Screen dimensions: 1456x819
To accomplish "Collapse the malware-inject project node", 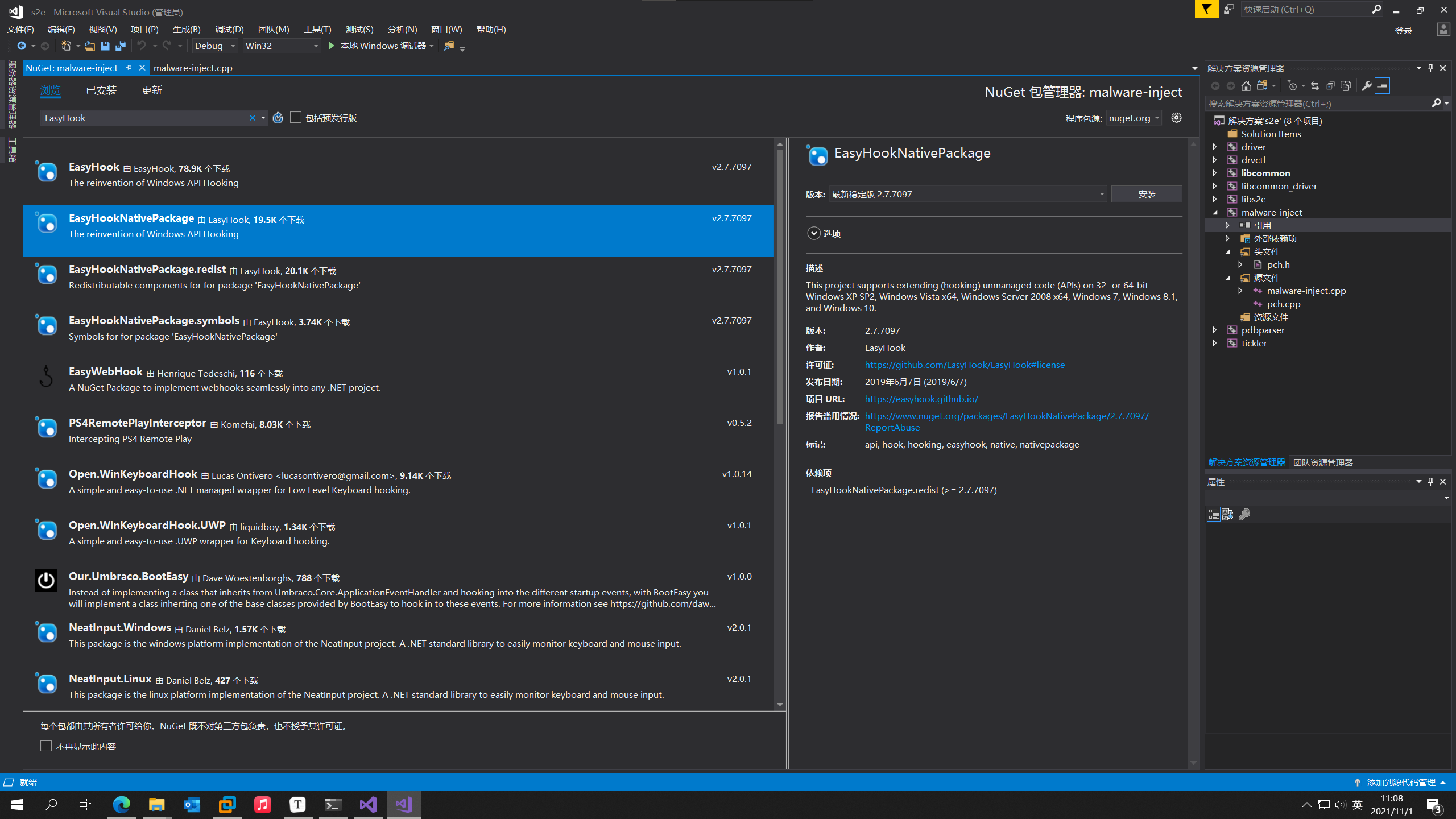I will click(1215, 212).
